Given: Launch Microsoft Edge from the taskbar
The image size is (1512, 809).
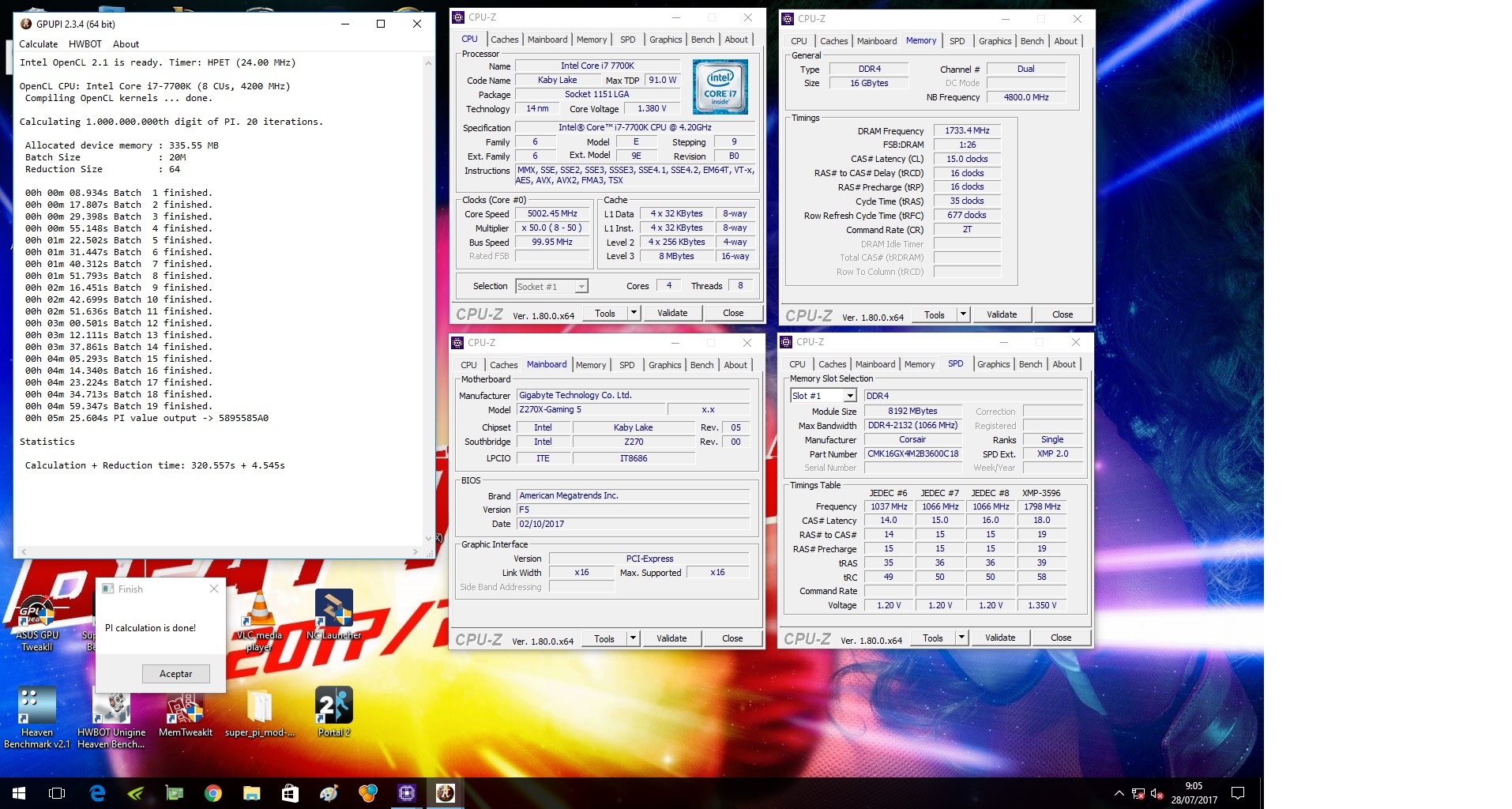Looking at the screenshot, I should (97, 793).
